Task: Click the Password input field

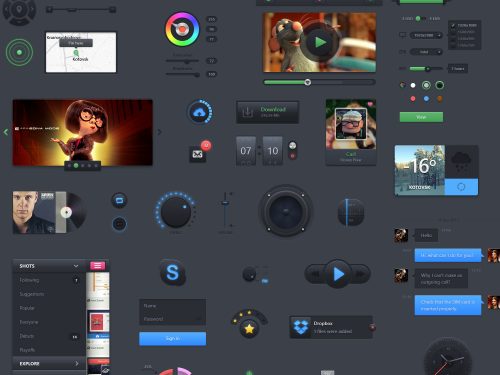Action: click(x=172, y=319)
